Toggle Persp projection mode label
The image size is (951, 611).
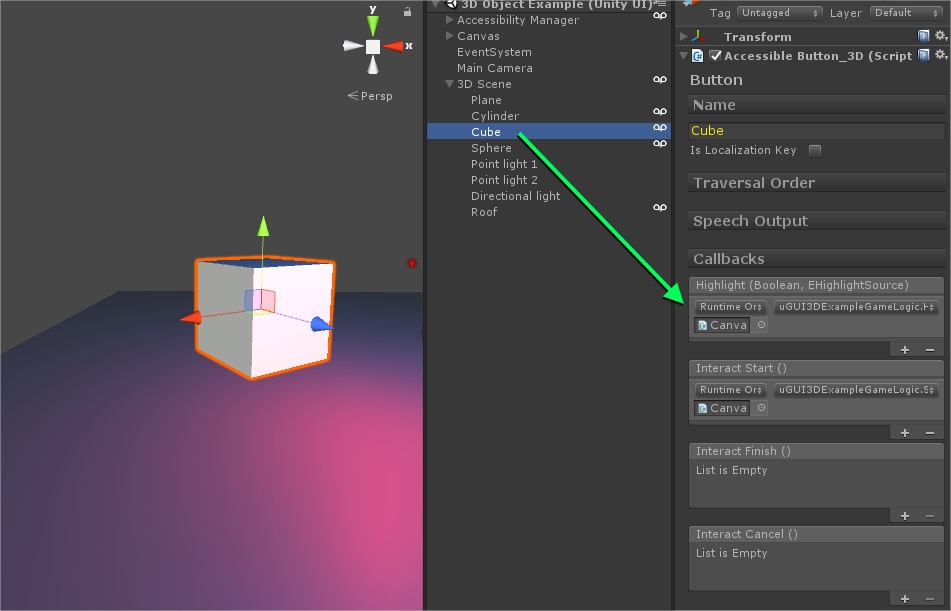pos(371,96)
